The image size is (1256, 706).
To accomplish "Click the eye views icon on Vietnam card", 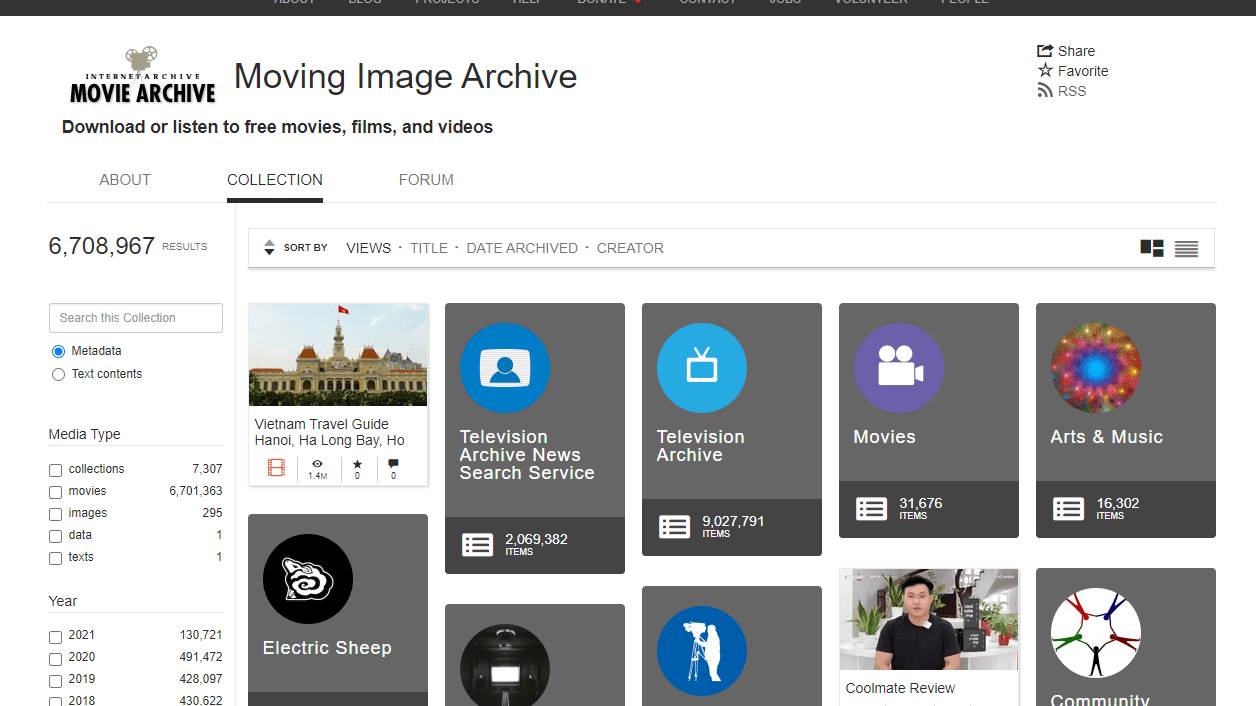I will point(317,464).
